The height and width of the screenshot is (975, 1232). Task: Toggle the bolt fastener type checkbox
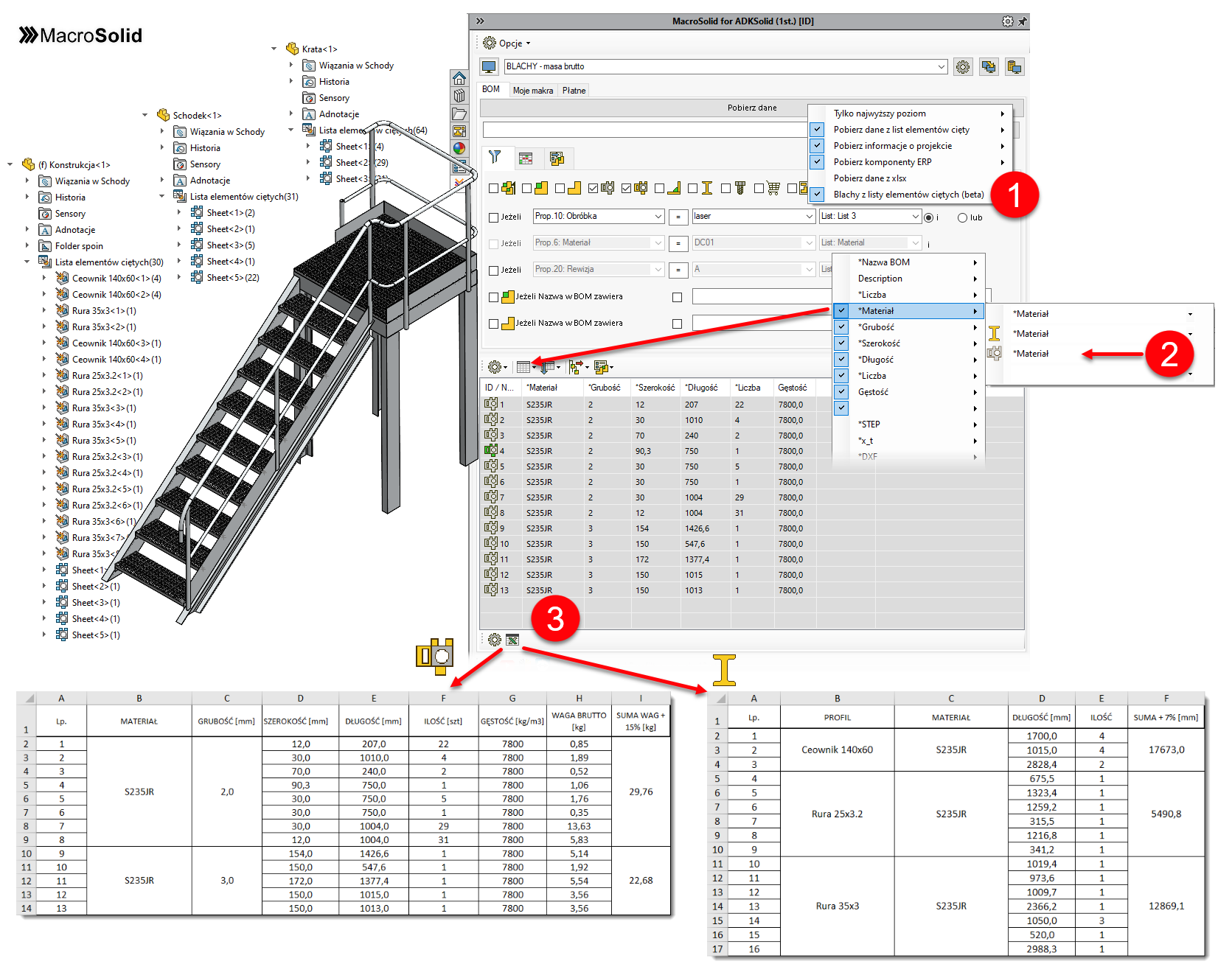(x=725, y=189)
